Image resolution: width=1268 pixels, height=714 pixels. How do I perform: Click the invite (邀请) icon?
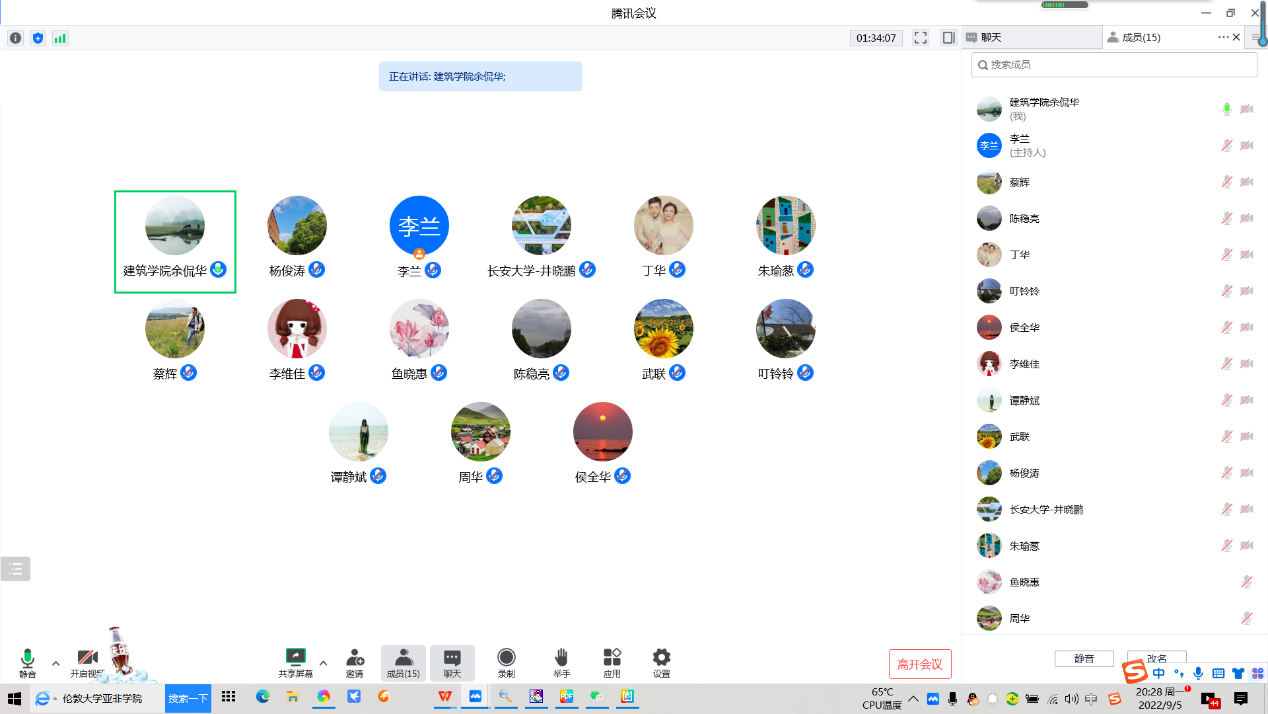[x=355, y=661]
